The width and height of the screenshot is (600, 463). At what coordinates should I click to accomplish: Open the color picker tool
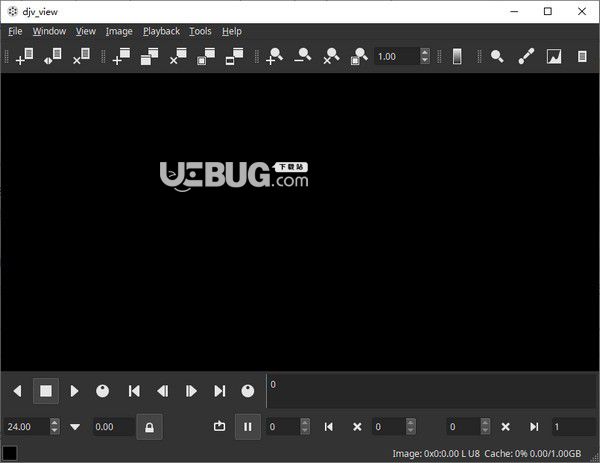point(526,57)
